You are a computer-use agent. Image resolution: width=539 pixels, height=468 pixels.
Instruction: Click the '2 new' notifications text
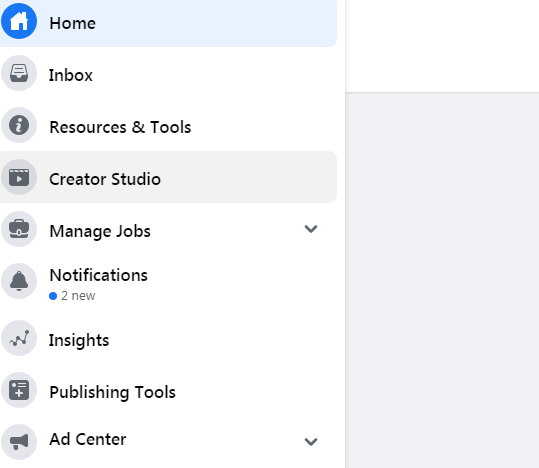coord(78,296)
